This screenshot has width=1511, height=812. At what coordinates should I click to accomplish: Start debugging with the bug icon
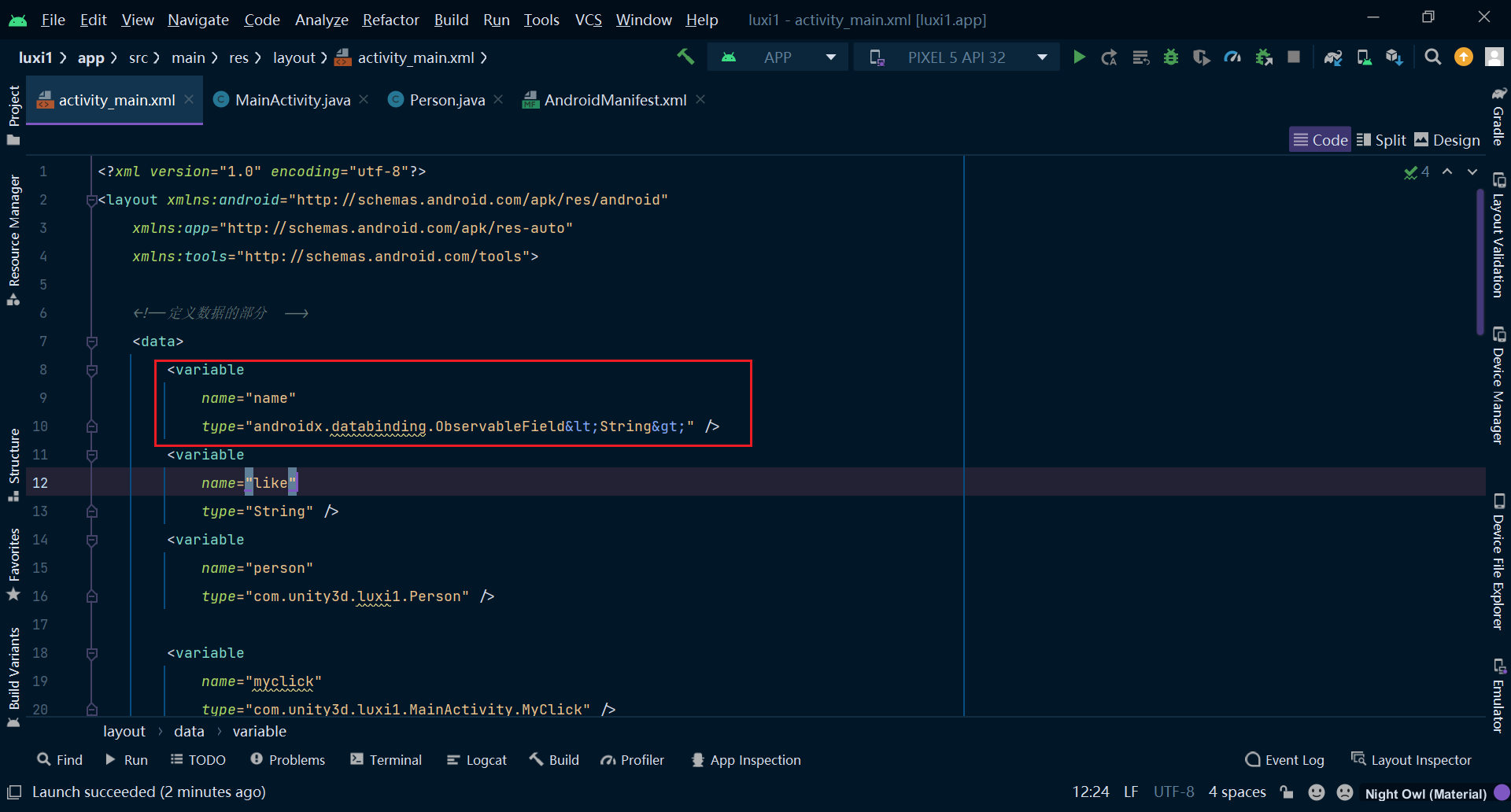(1171, 57)
